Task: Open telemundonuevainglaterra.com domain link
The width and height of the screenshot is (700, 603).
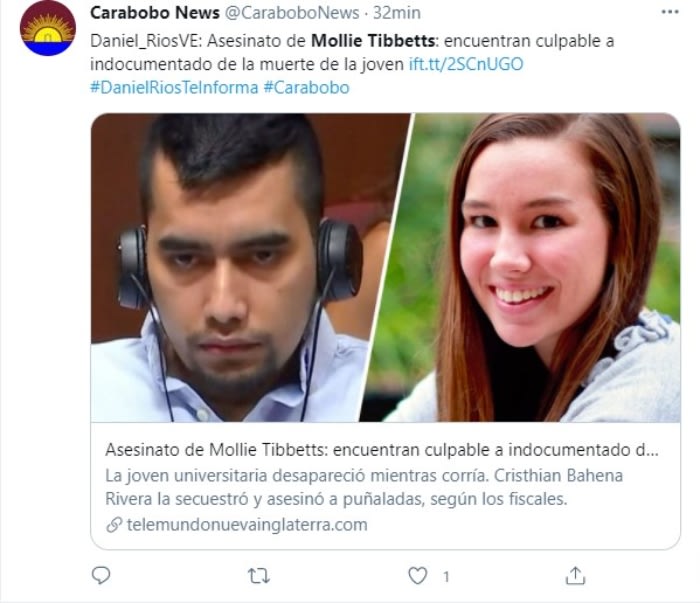Action: (247, 524)
